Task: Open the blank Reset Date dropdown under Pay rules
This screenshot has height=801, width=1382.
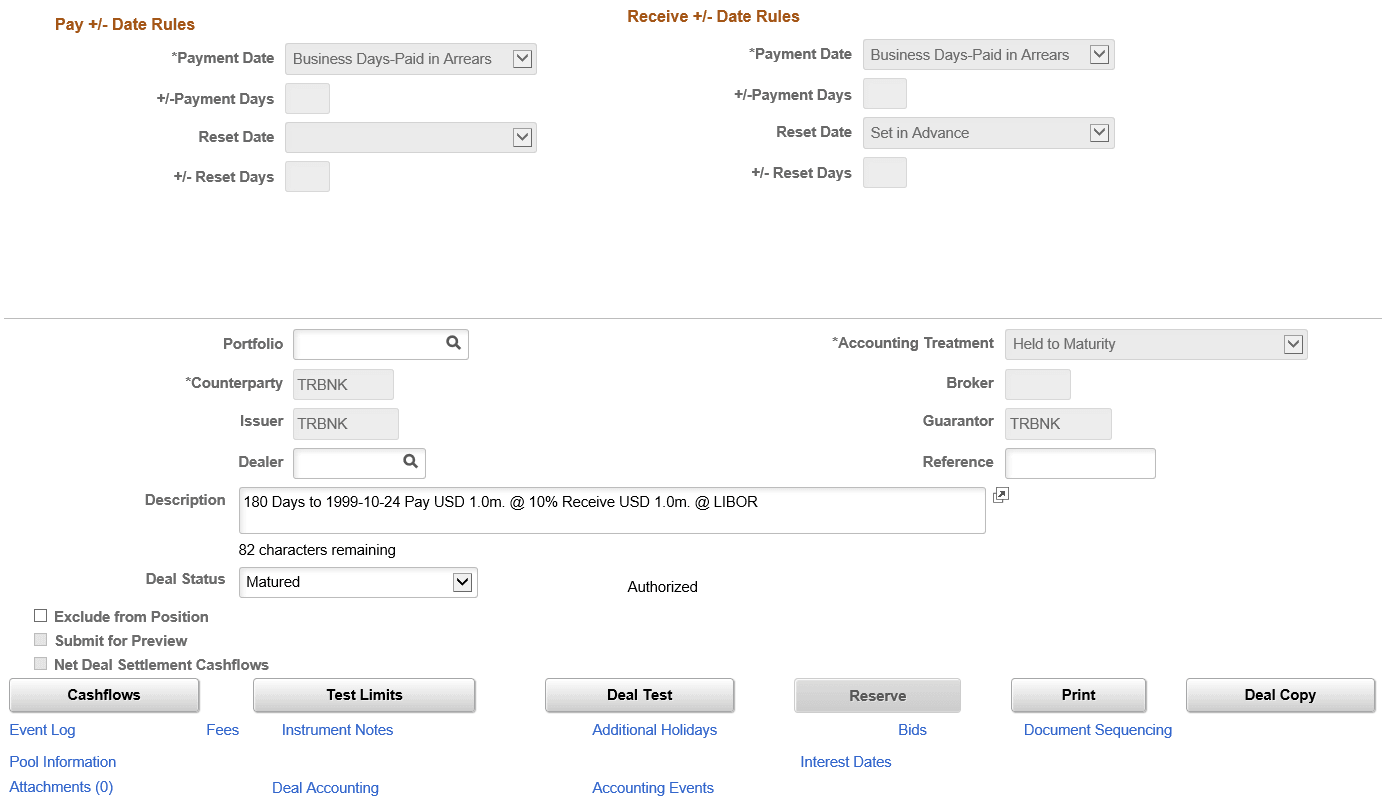Action: tap(522, 137)
